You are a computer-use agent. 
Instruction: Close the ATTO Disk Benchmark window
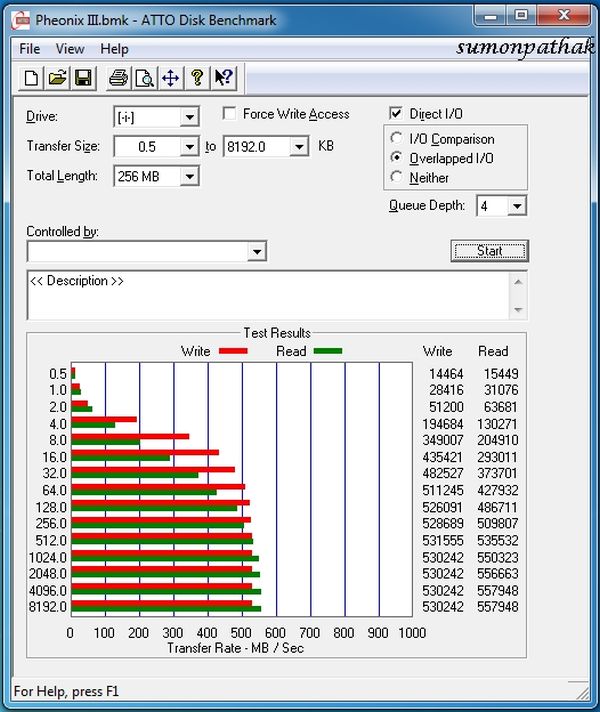tap(564, 16)
